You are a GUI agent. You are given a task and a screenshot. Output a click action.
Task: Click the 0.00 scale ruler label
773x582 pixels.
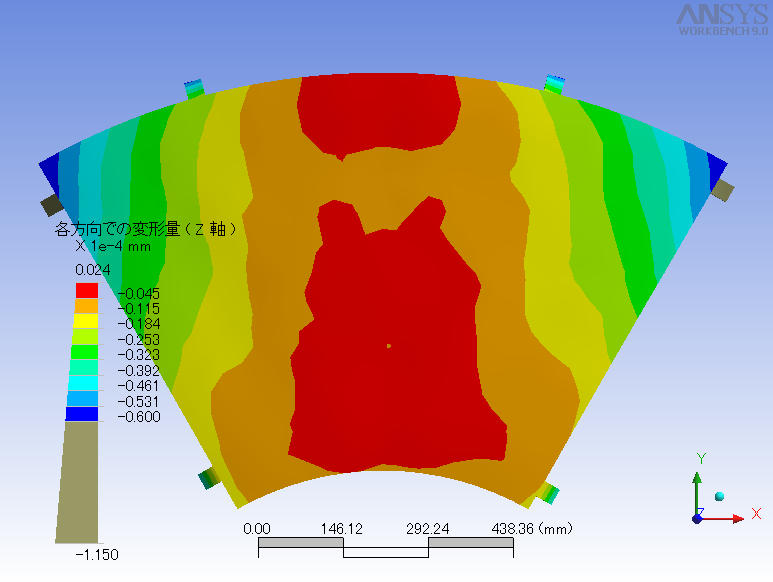coord(257,529)
